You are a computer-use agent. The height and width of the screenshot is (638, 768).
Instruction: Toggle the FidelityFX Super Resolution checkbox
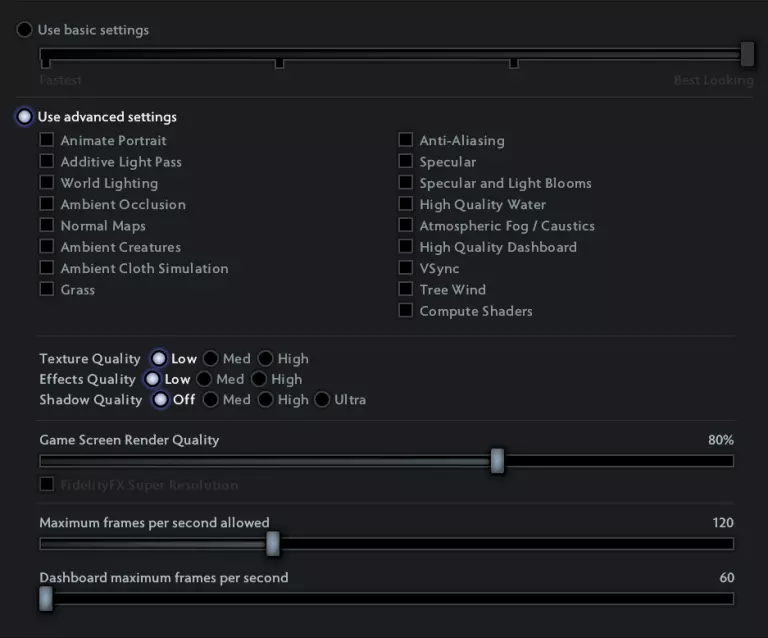point(47,484)
